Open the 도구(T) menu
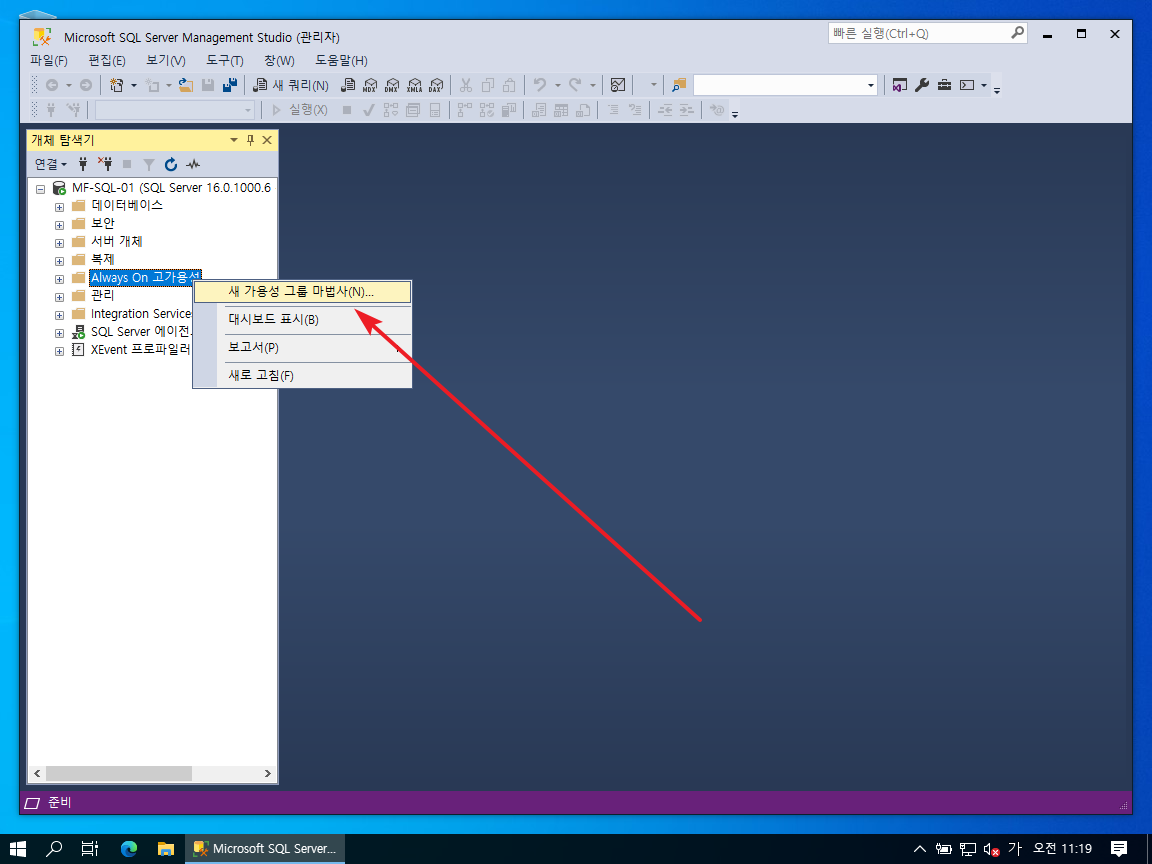Viewport: 1152px width, 864px height. pos(224,60)
